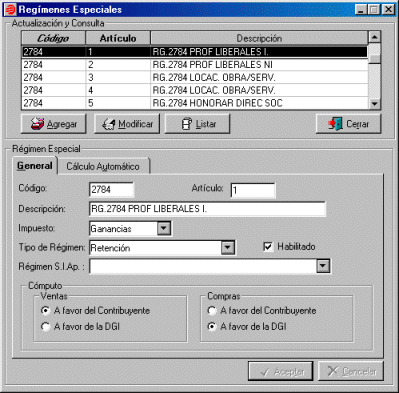Click the Modificar pencil icon
The width and height of the screenshot is (399, 393).
(x=108, y=124)
